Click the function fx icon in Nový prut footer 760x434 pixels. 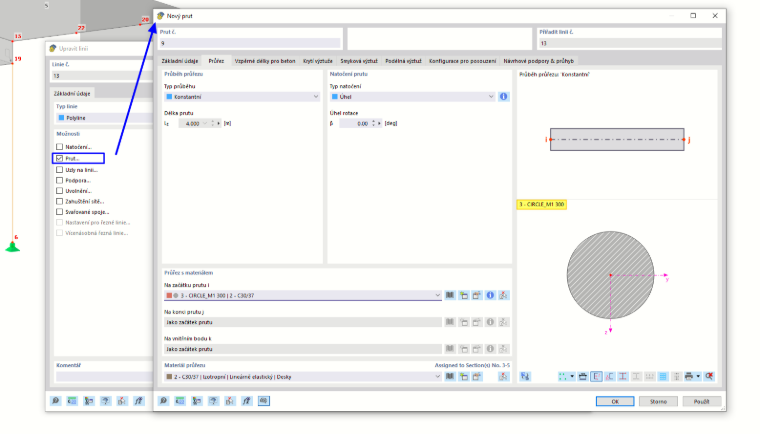(247, 401)
